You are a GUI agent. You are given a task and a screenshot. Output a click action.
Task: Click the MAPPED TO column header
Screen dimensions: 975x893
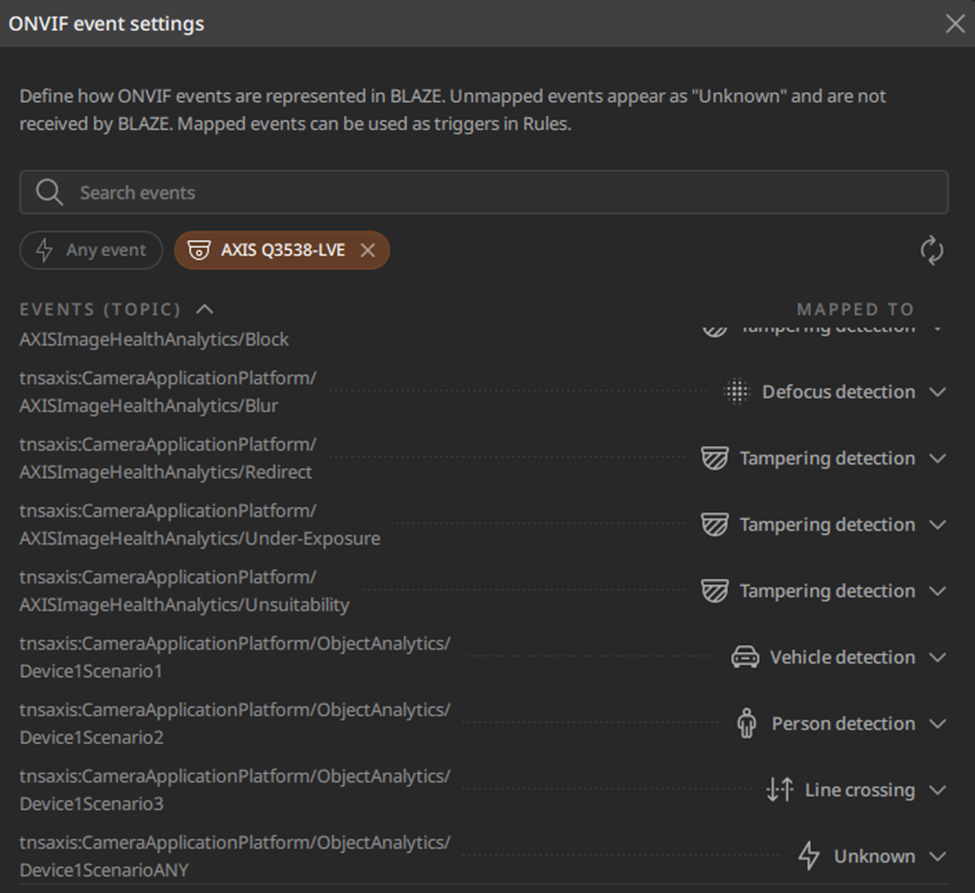[x=856, y=309]
